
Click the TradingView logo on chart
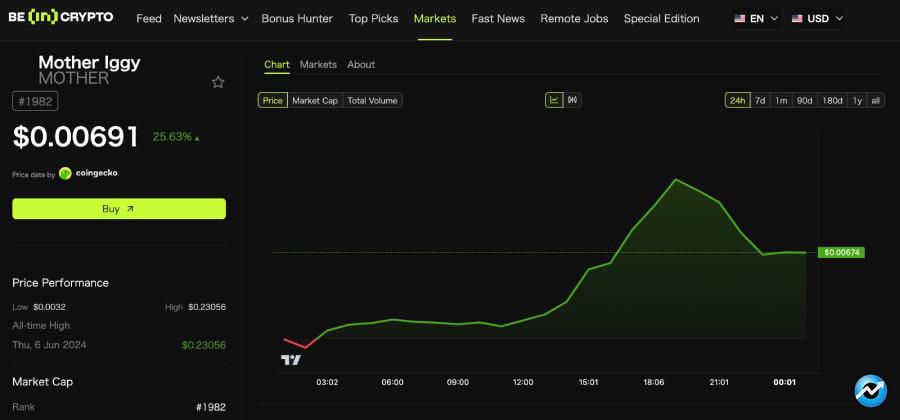click(291, 360)
